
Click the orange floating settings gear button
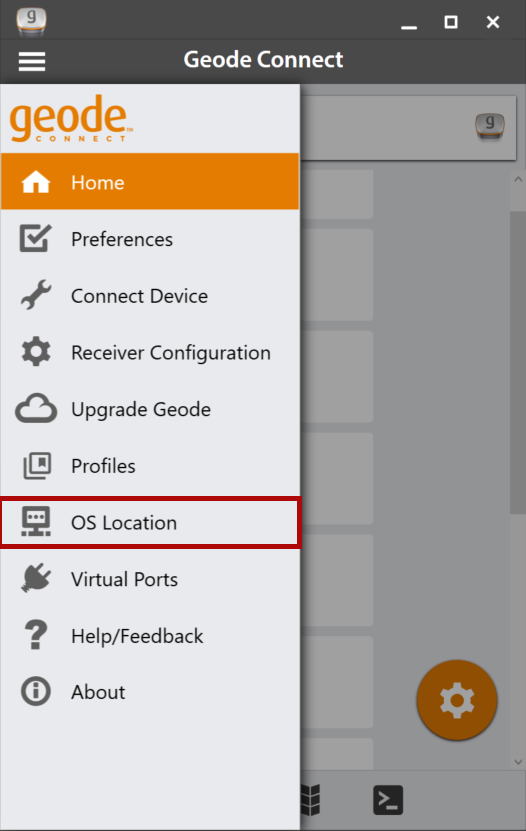click(x=457, y=700)
